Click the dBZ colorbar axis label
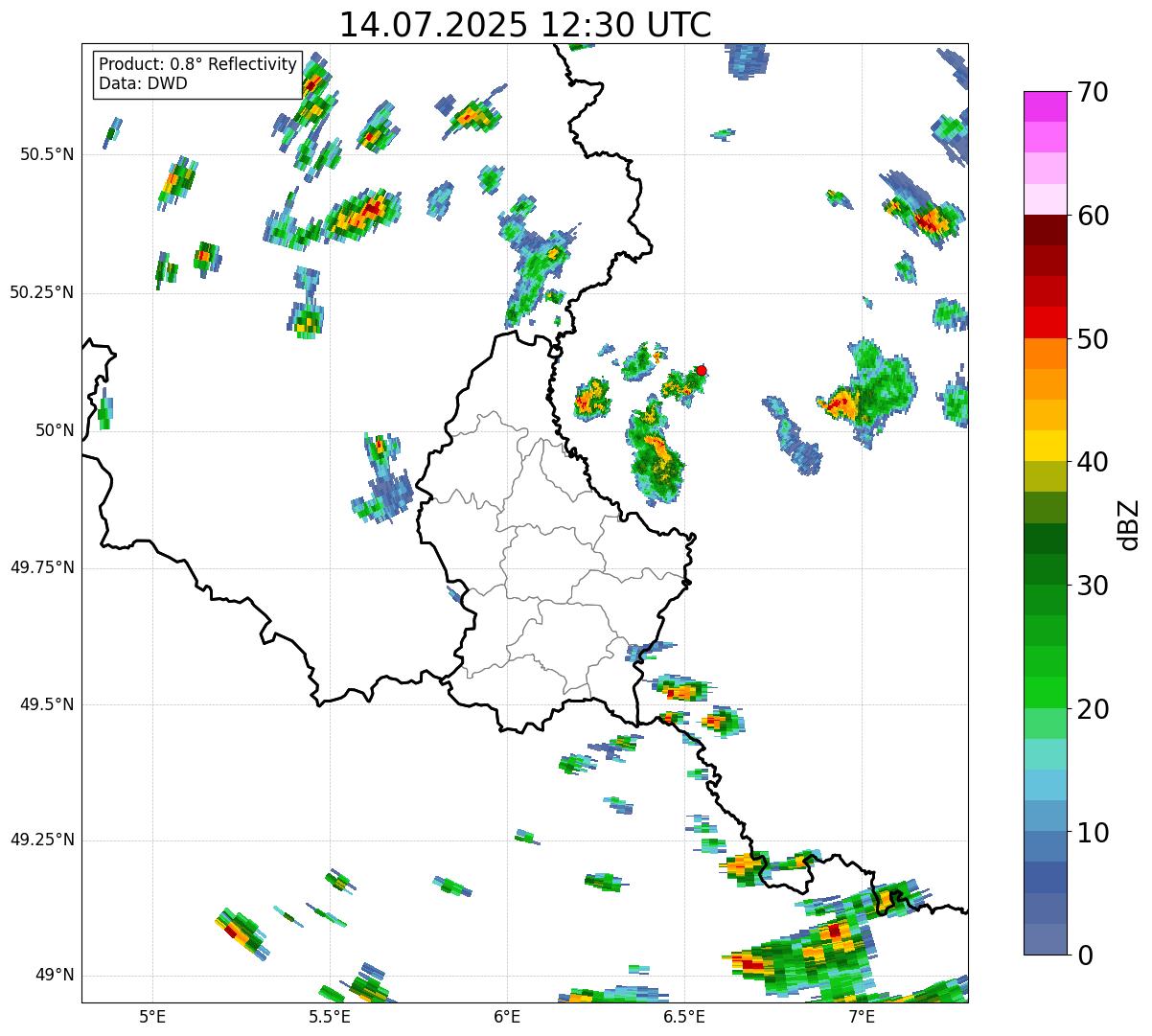This screenshot has height=1036, width=1152. (x=1129, y=524)
